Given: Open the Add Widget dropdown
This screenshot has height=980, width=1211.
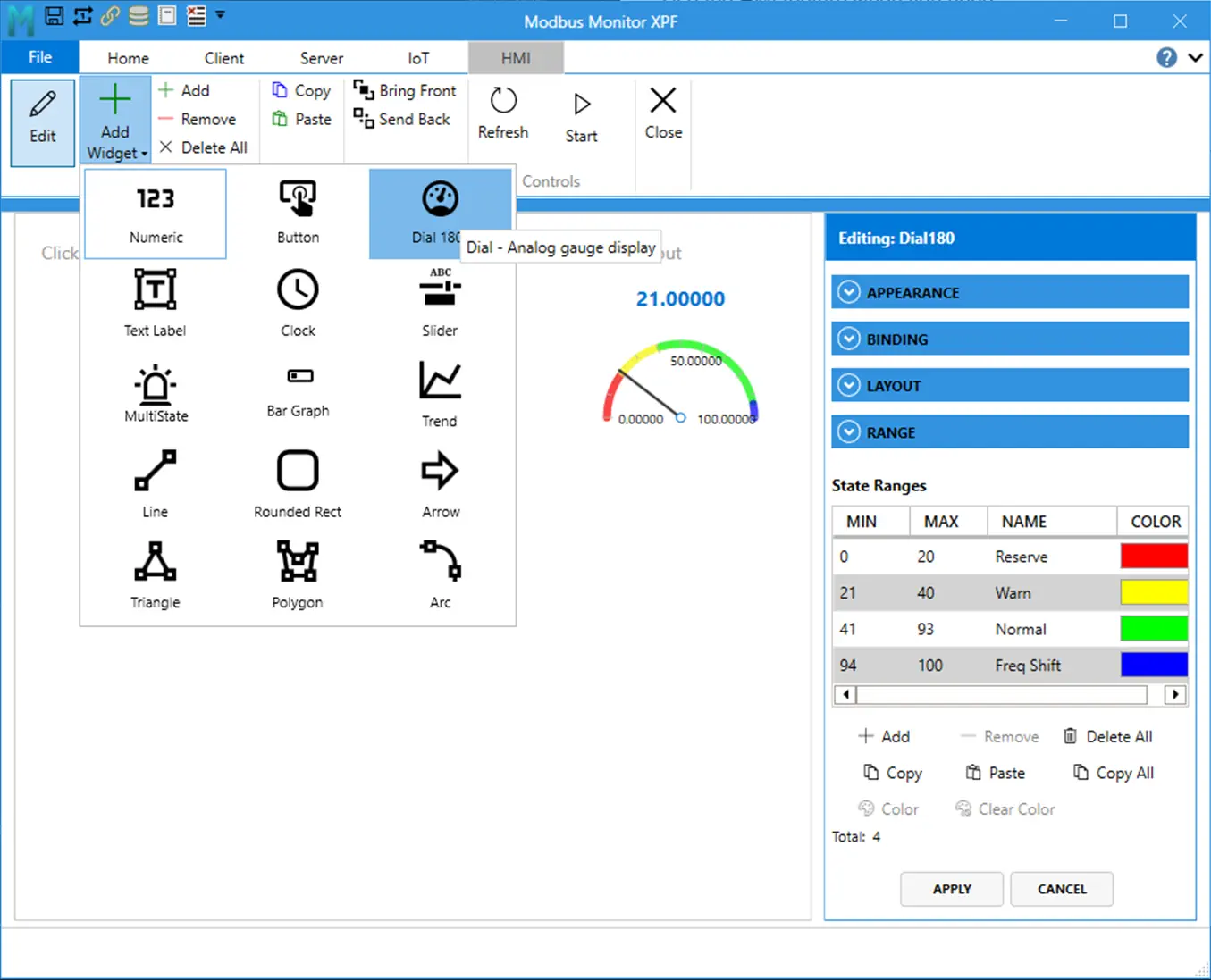Looking at the screenshot, I should (x=114, y=121).
